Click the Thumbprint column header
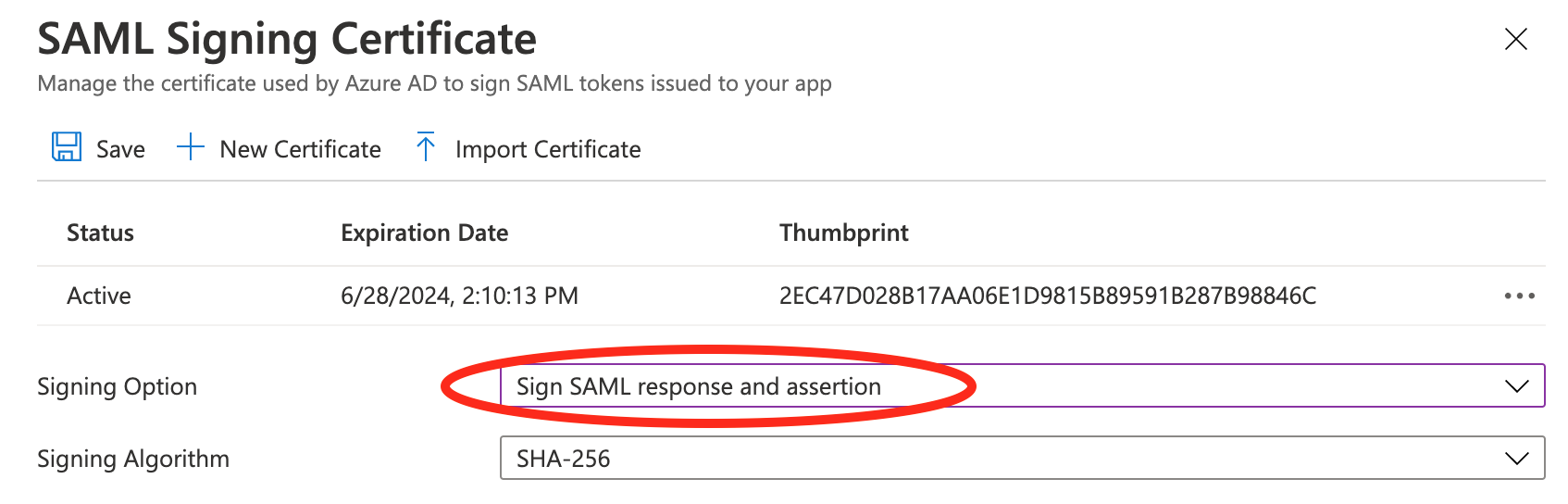 [x=843, y=233]
